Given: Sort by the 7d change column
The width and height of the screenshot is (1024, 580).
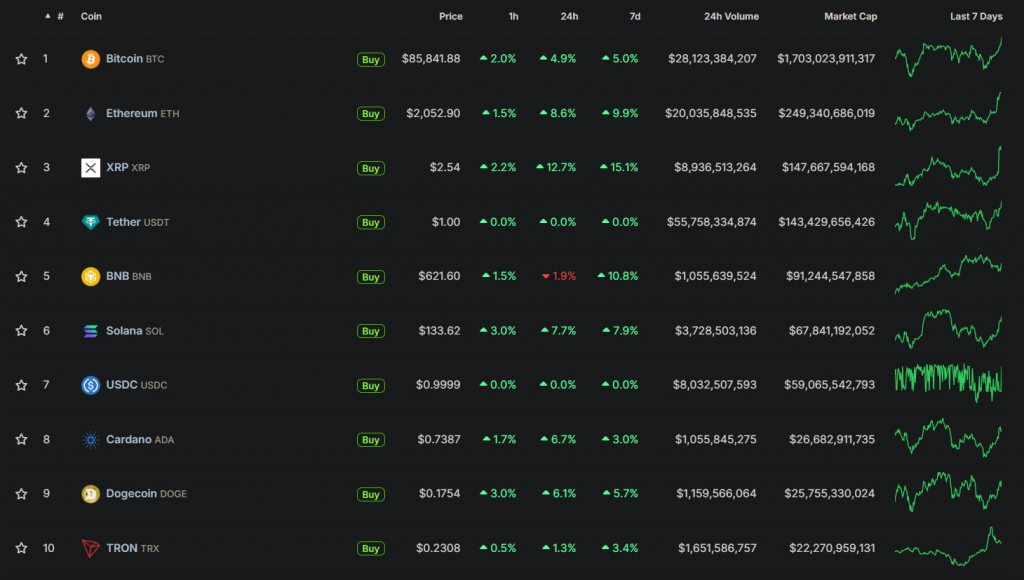Looking at the screenshot, I should click(x=635, y=16).
